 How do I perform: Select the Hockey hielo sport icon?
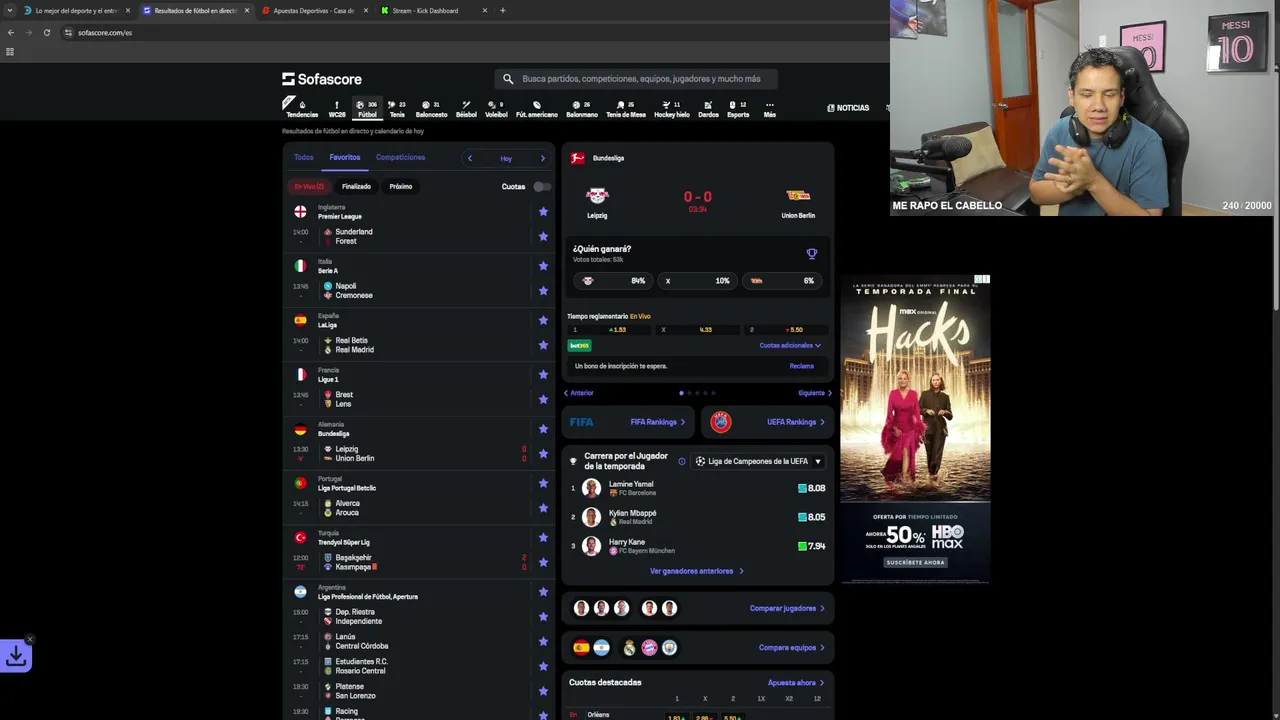[672, 108]
